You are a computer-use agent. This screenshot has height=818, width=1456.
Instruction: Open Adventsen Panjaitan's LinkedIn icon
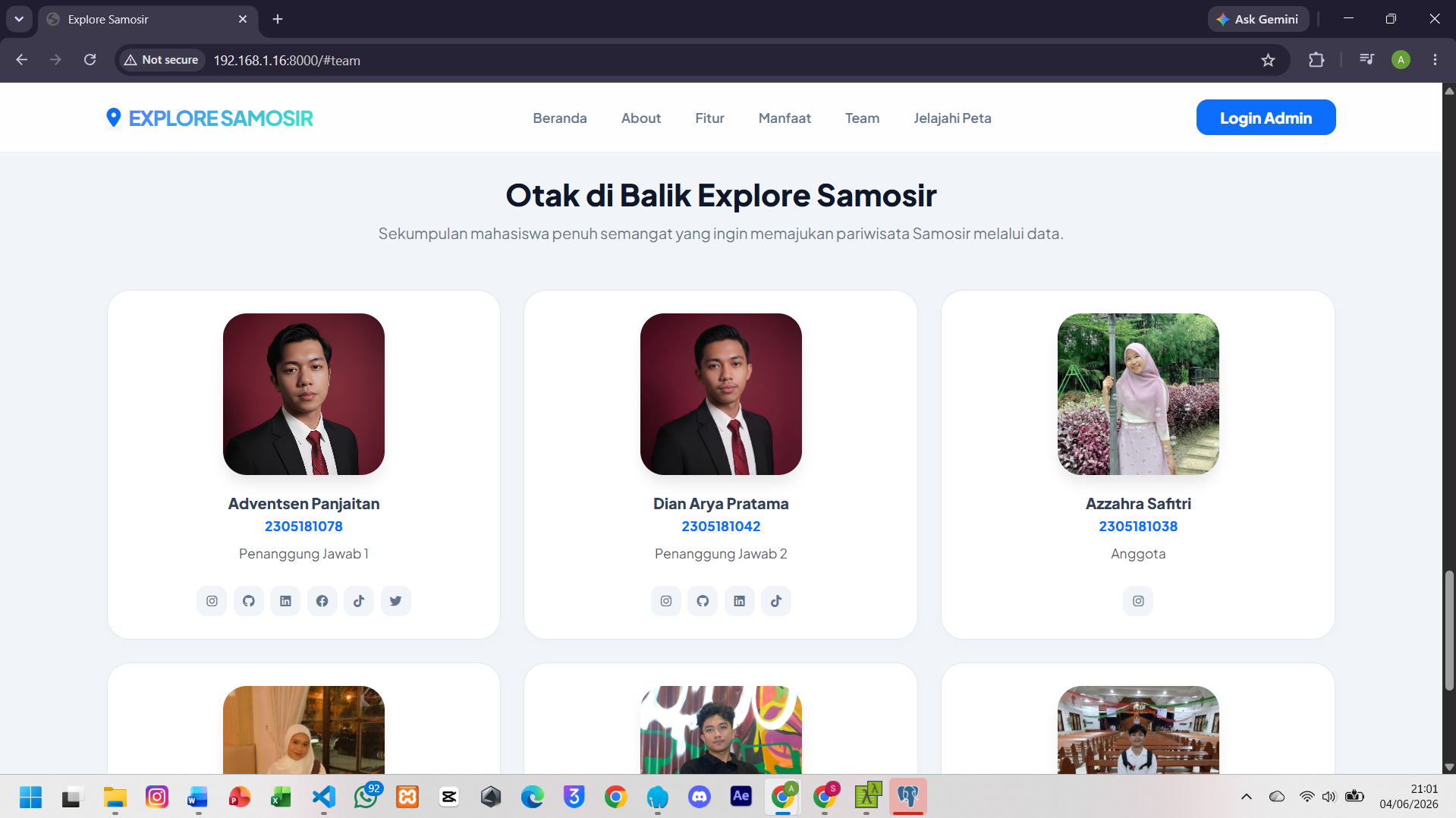tap(285, 601)
